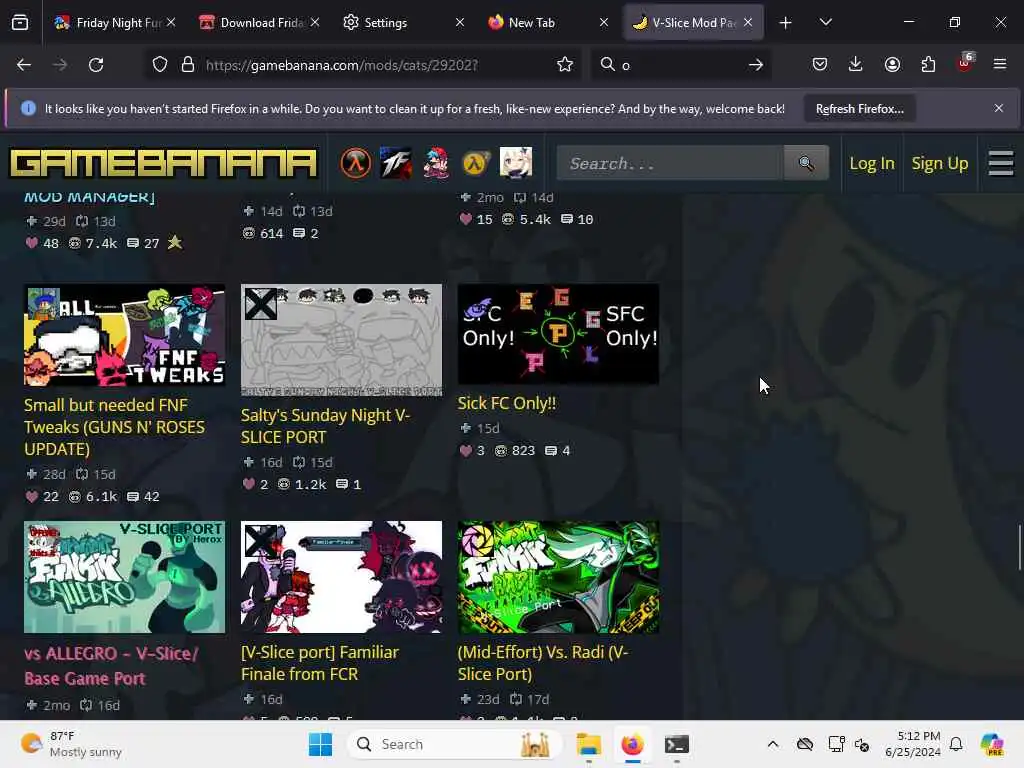
Task: Open the extensions puzzle icon
Action: tap(928, 65)
